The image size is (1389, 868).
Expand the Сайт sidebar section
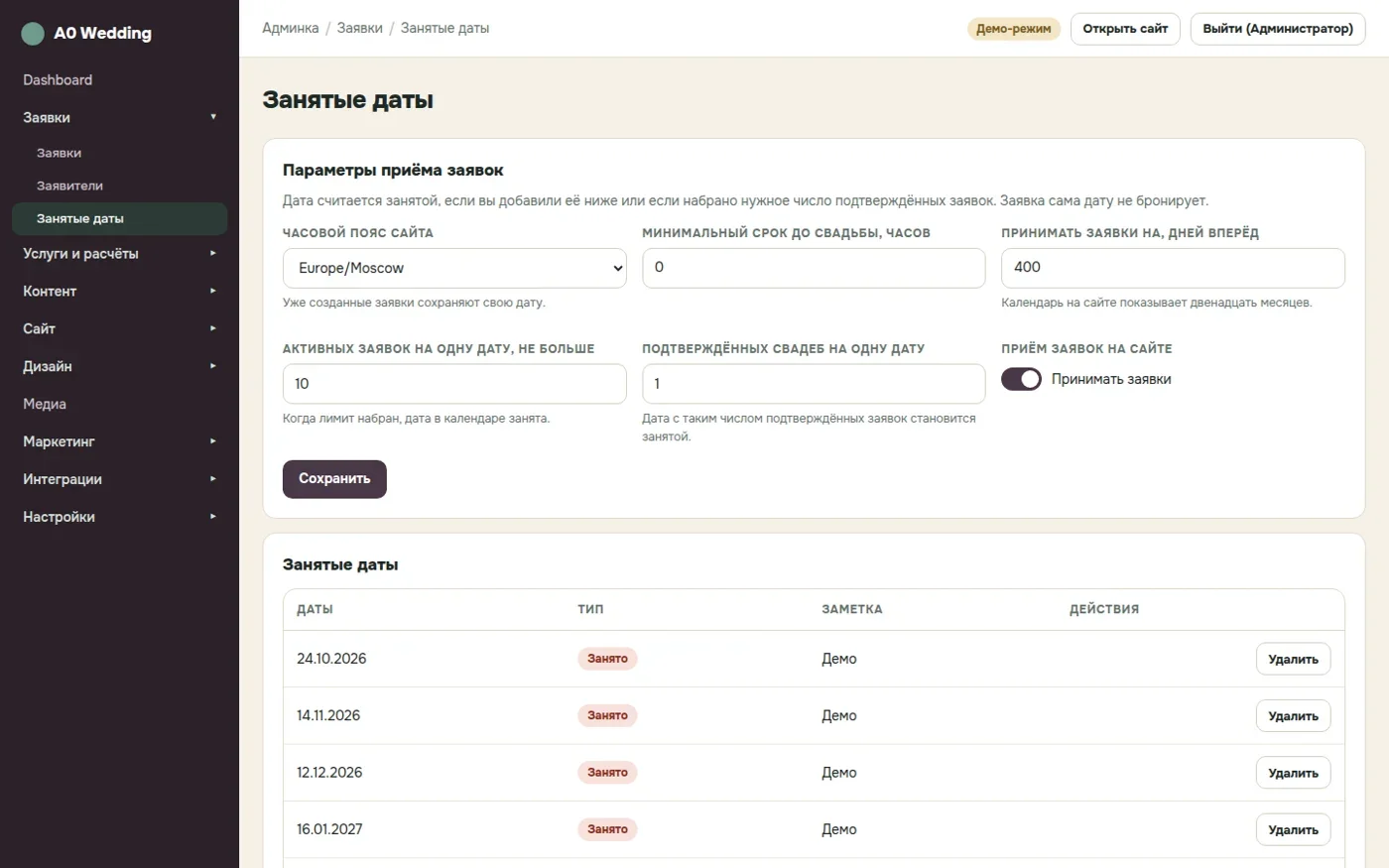click(x=119, y=329)
